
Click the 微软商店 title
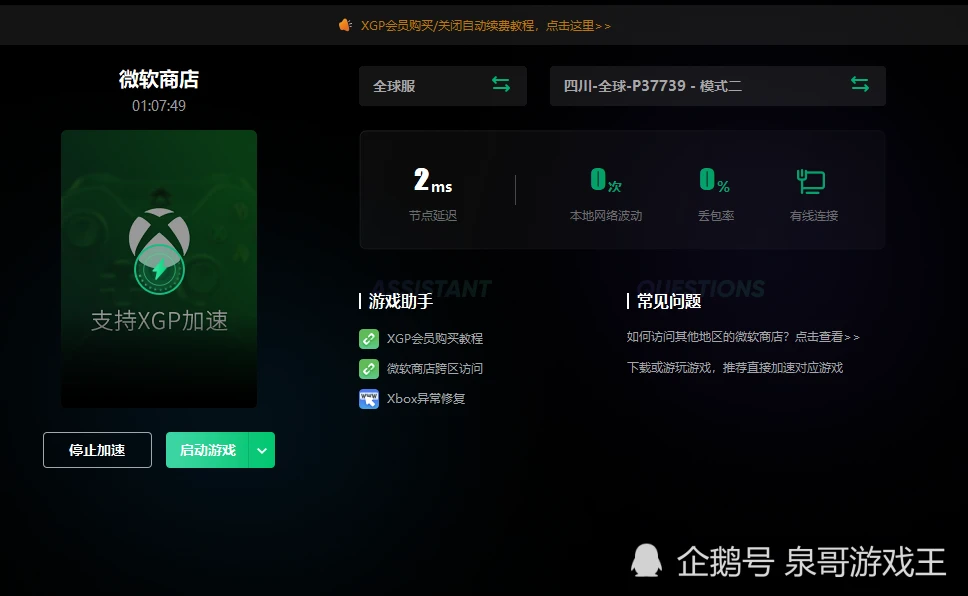[x=159, y=79]
